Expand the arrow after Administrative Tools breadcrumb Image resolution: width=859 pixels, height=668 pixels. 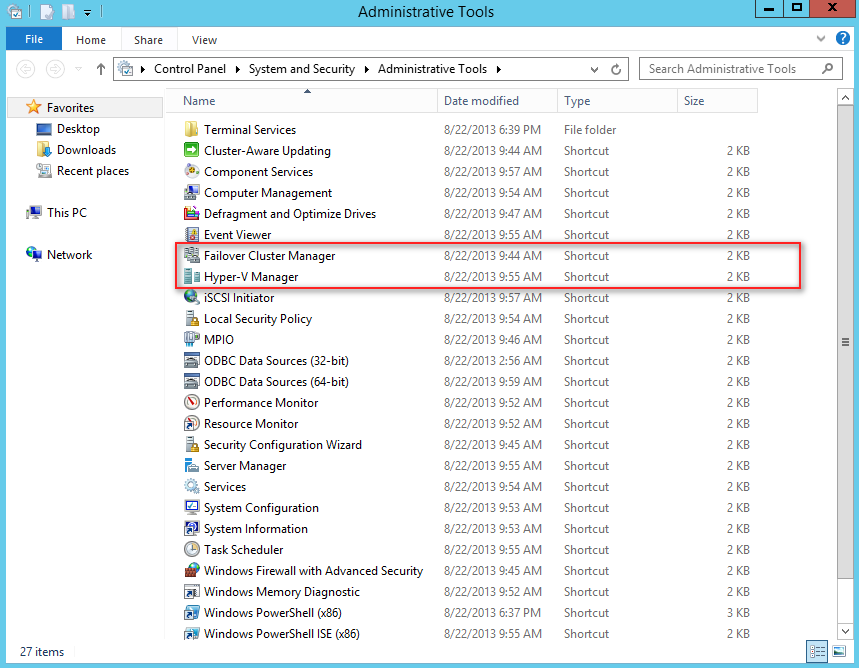499,70
